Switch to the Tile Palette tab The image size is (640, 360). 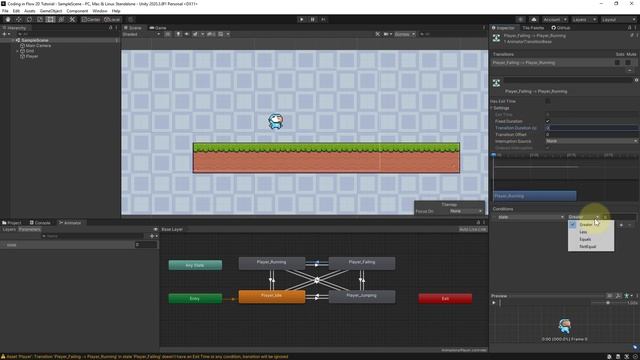coord(533,28)
